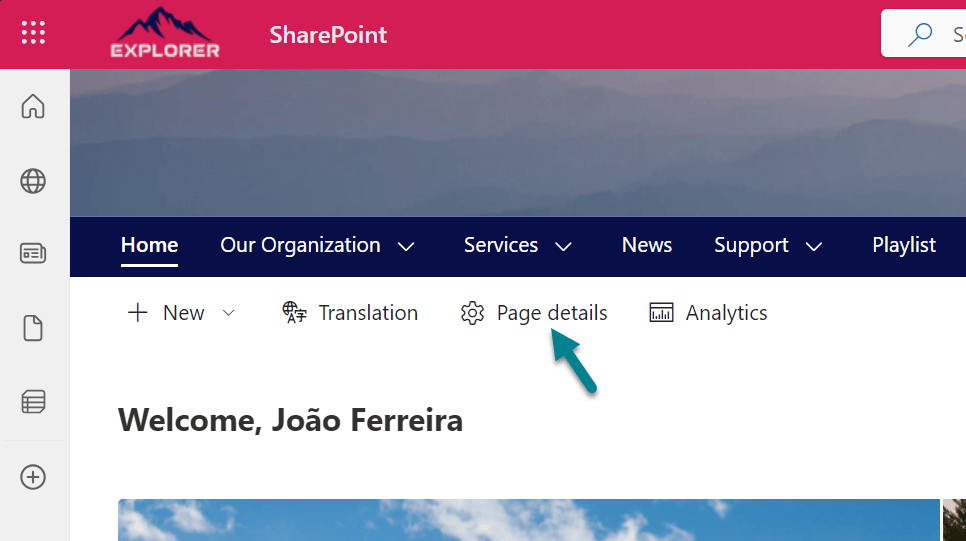Open the app launcher waffle icon
Screen dimensions: 966x541
coord(33,33)
